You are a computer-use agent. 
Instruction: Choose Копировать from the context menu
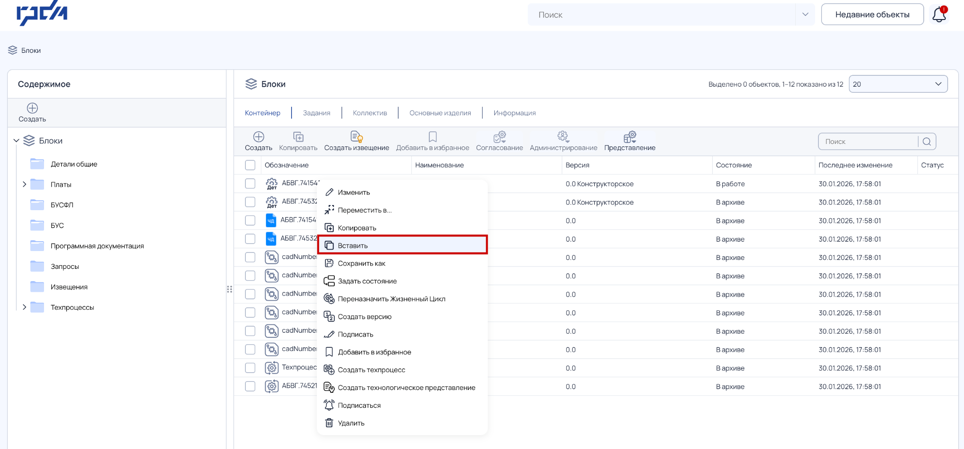pyautogui.click(x=402, y=228)
